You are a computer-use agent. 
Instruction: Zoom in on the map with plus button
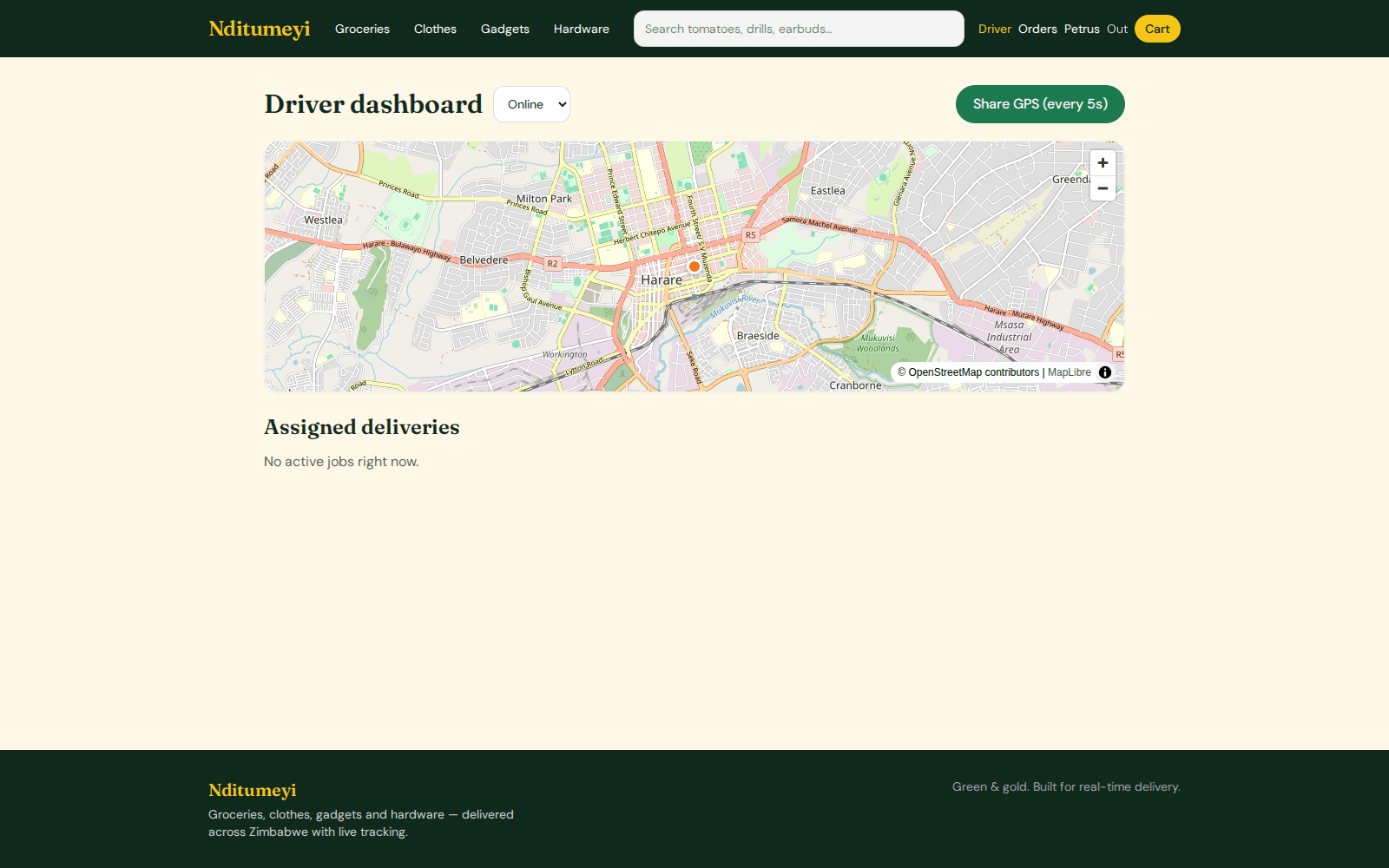point(1103,163)
